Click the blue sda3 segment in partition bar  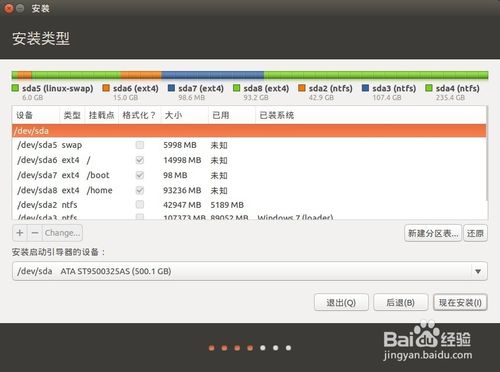click(x=213, y=75)
